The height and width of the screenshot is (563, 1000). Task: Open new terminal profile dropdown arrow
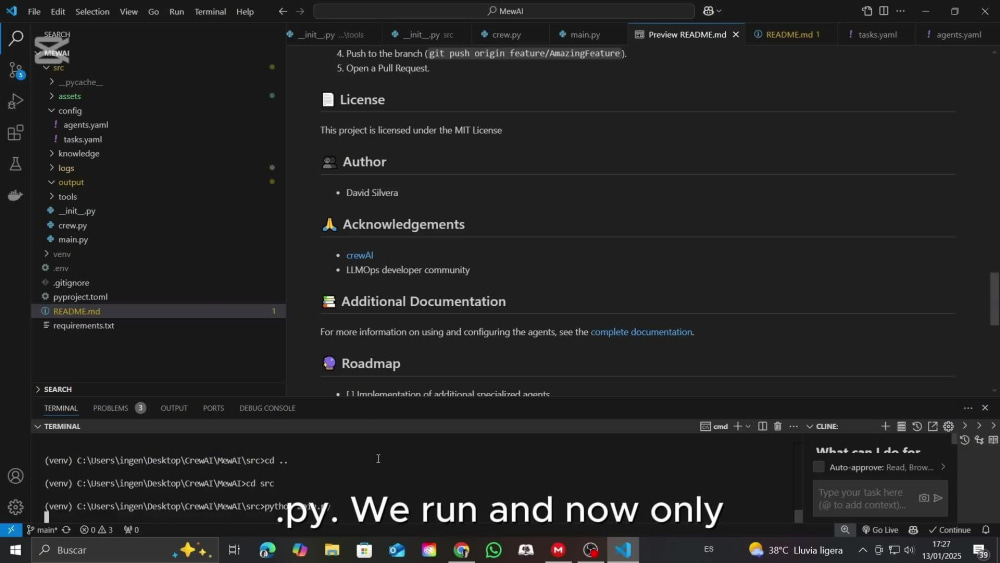point(748,426)
